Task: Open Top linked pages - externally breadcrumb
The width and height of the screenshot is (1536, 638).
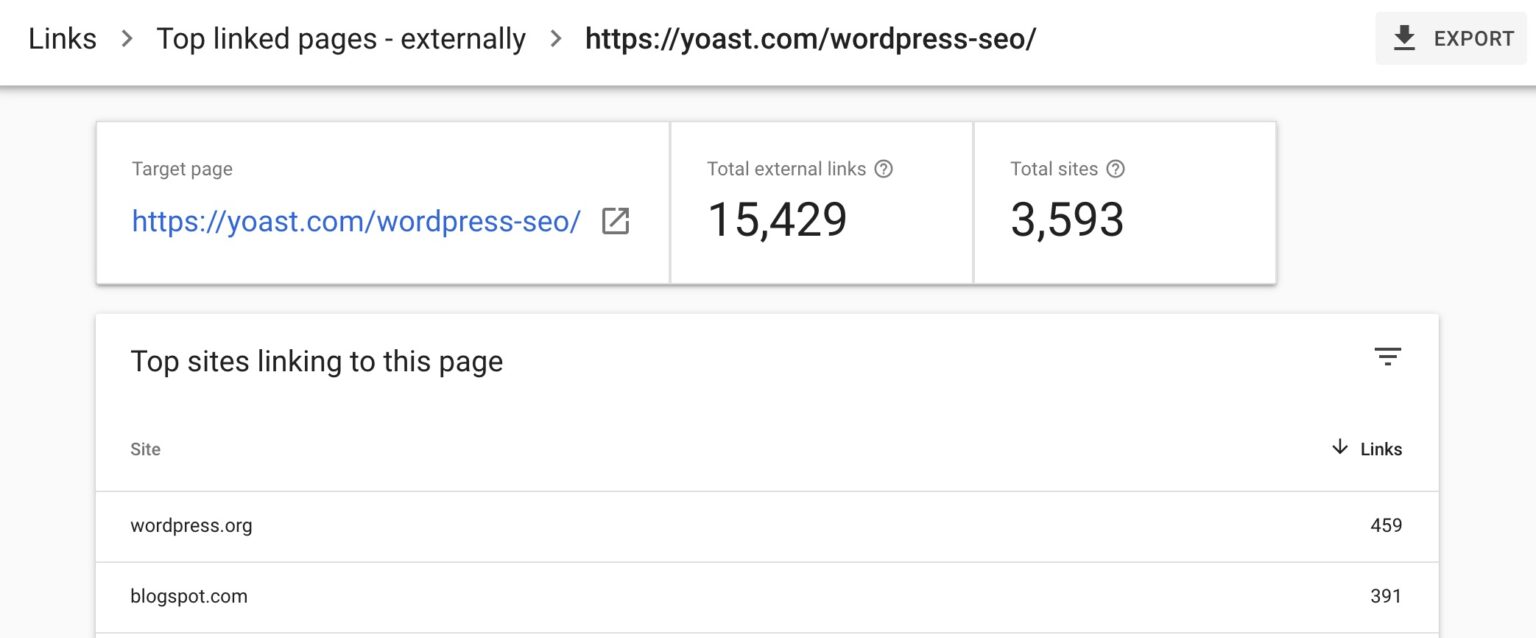Action: coord(341,39)
